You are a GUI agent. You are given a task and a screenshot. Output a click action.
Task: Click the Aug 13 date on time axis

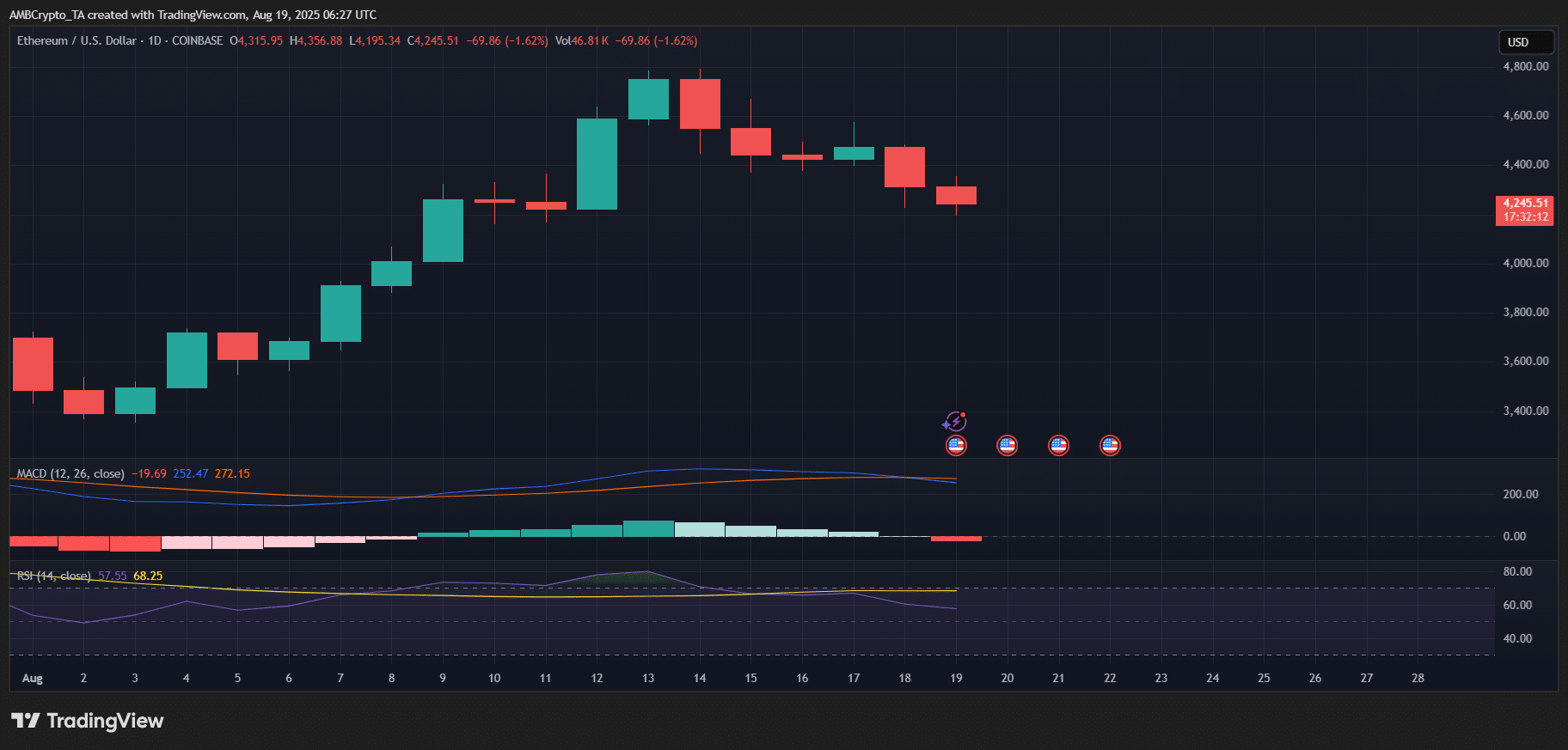648,678
